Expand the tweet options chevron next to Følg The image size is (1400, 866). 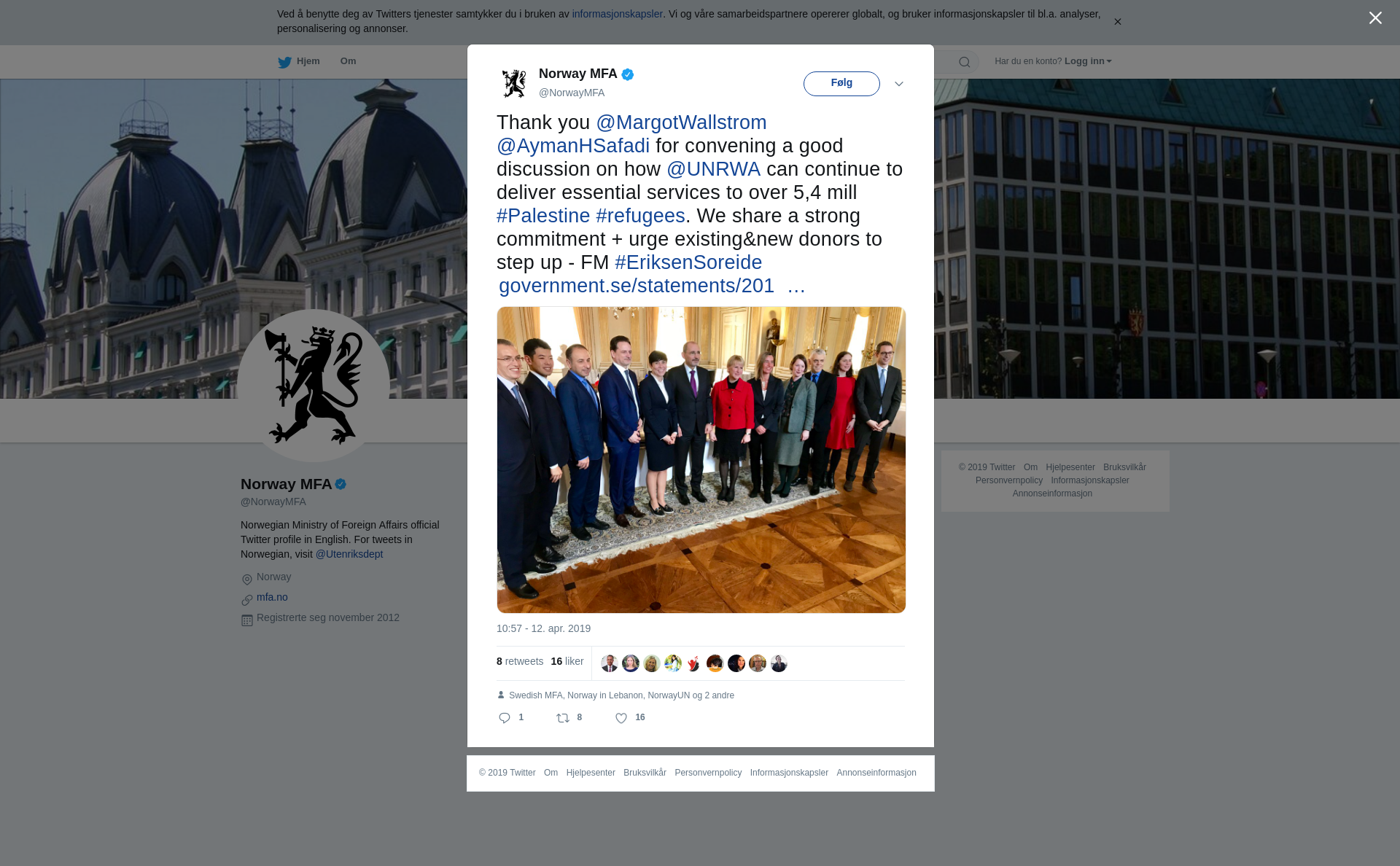tap(899, 84)
